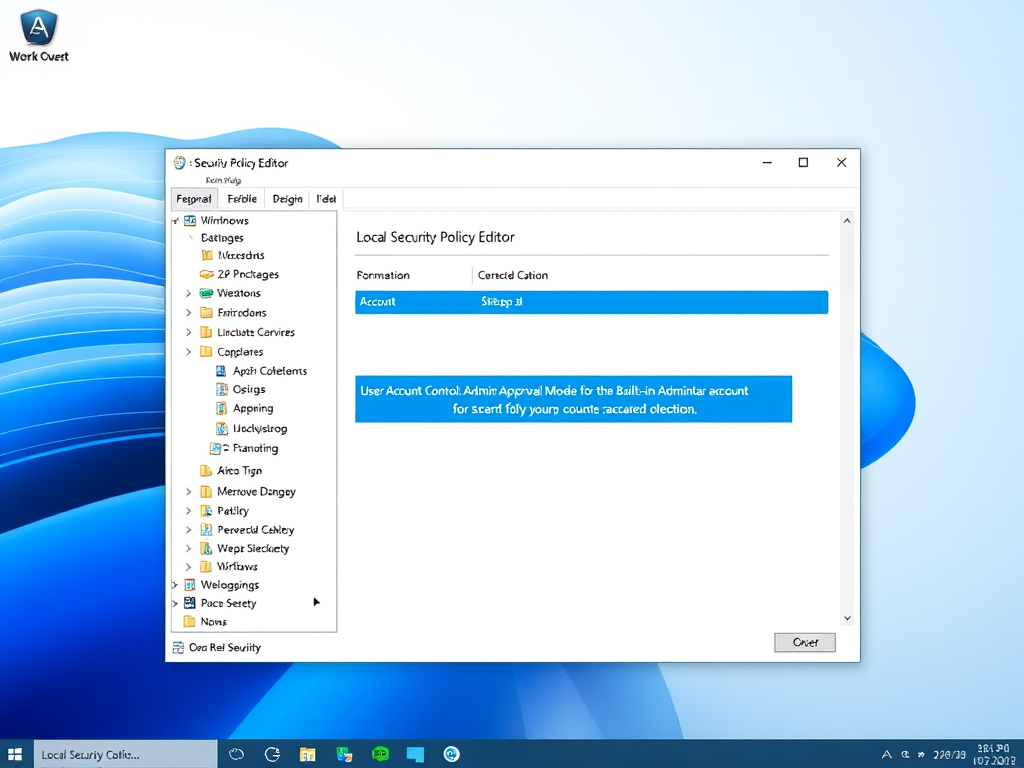Expand the Wepr Sieckety tree node
This screenshot has width=1024, height=768.
(x=188, y=548)
